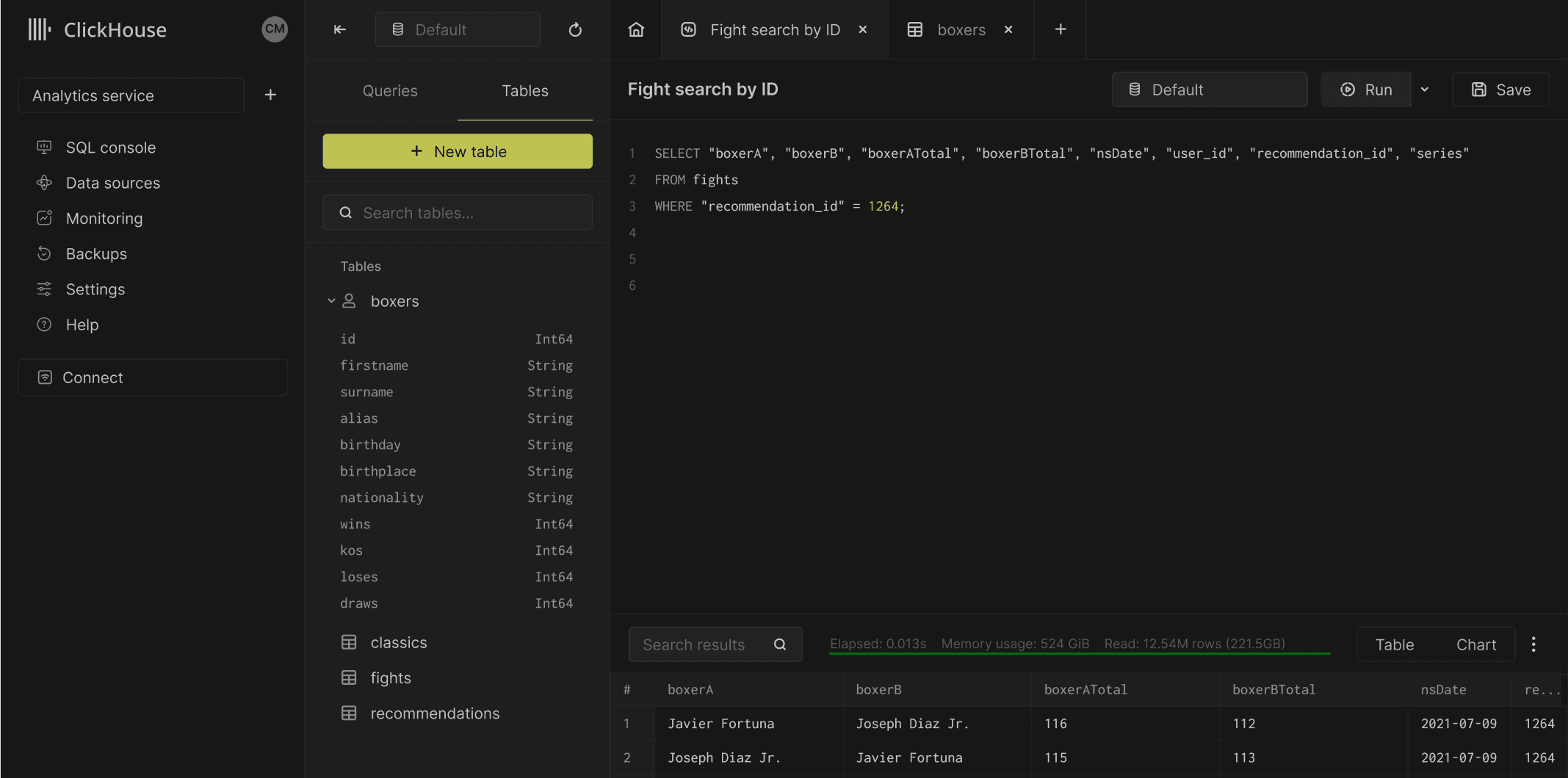Switch results view to Table

(1395, 644)
